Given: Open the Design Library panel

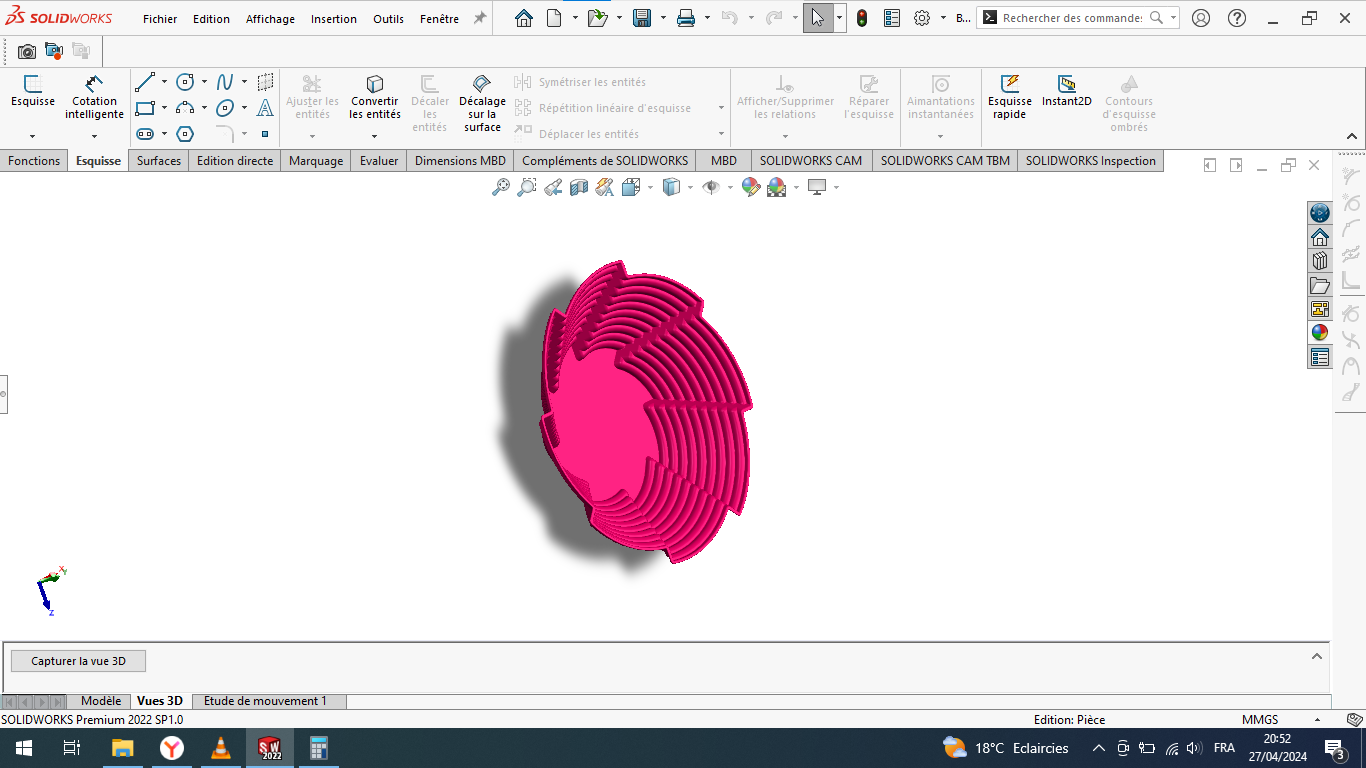Looking at the screenshot, I should tap(1320, 260).
